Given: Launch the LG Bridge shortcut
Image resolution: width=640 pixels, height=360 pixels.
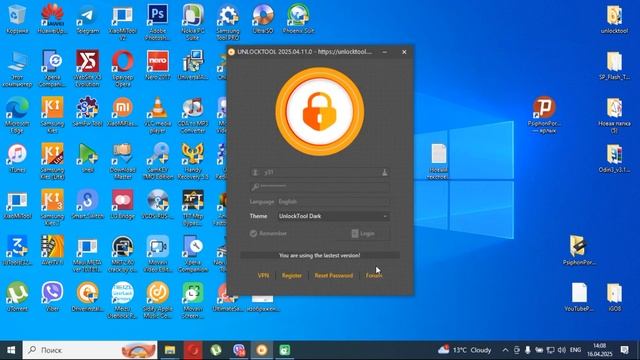Looking at the screenshot, I should click(x=122, y=204).
